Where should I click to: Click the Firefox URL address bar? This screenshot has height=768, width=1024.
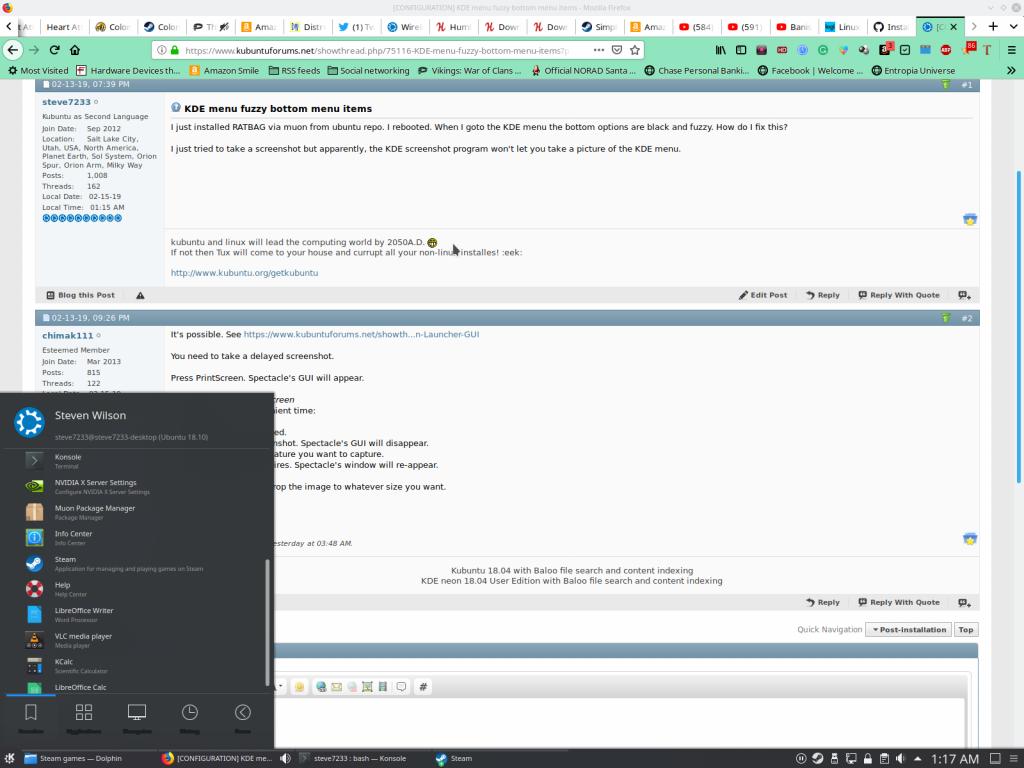[x=380, y=49]
